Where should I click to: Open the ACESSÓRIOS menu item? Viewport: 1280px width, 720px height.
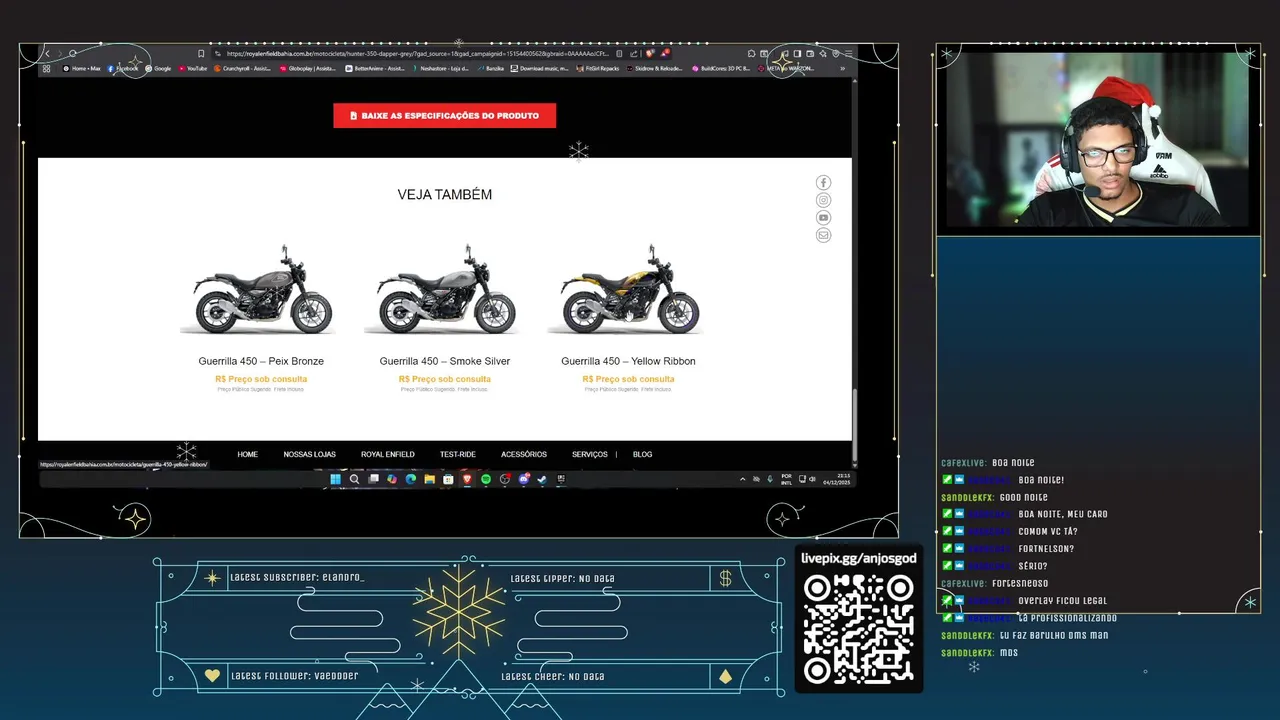click(524, 454)
